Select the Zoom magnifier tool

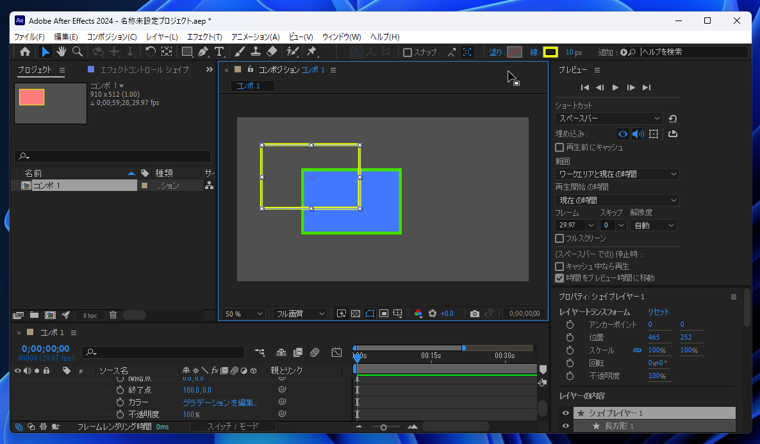pyautogui.click(x=77, y=52)
